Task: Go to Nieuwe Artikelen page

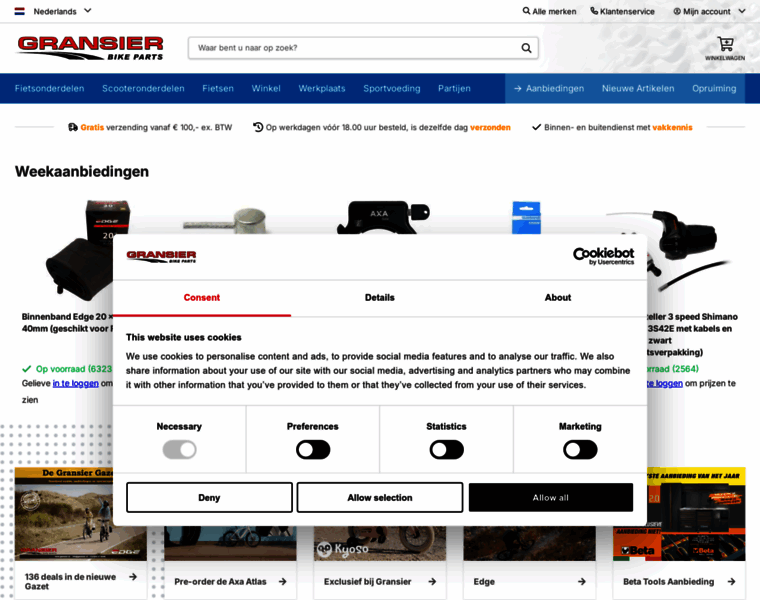Action: (638, 88)
